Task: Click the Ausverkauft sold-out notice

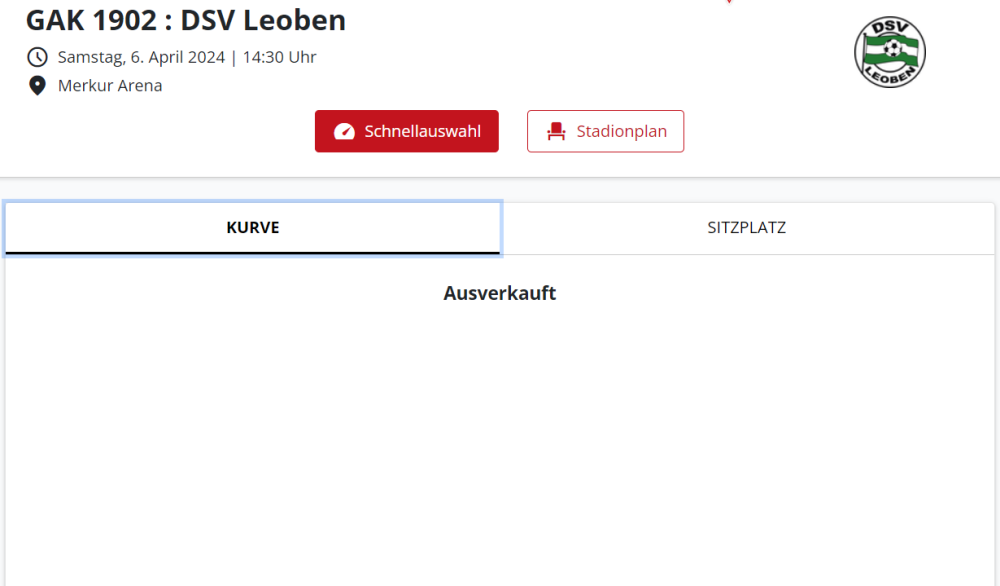Action: [x=499, y=293]
